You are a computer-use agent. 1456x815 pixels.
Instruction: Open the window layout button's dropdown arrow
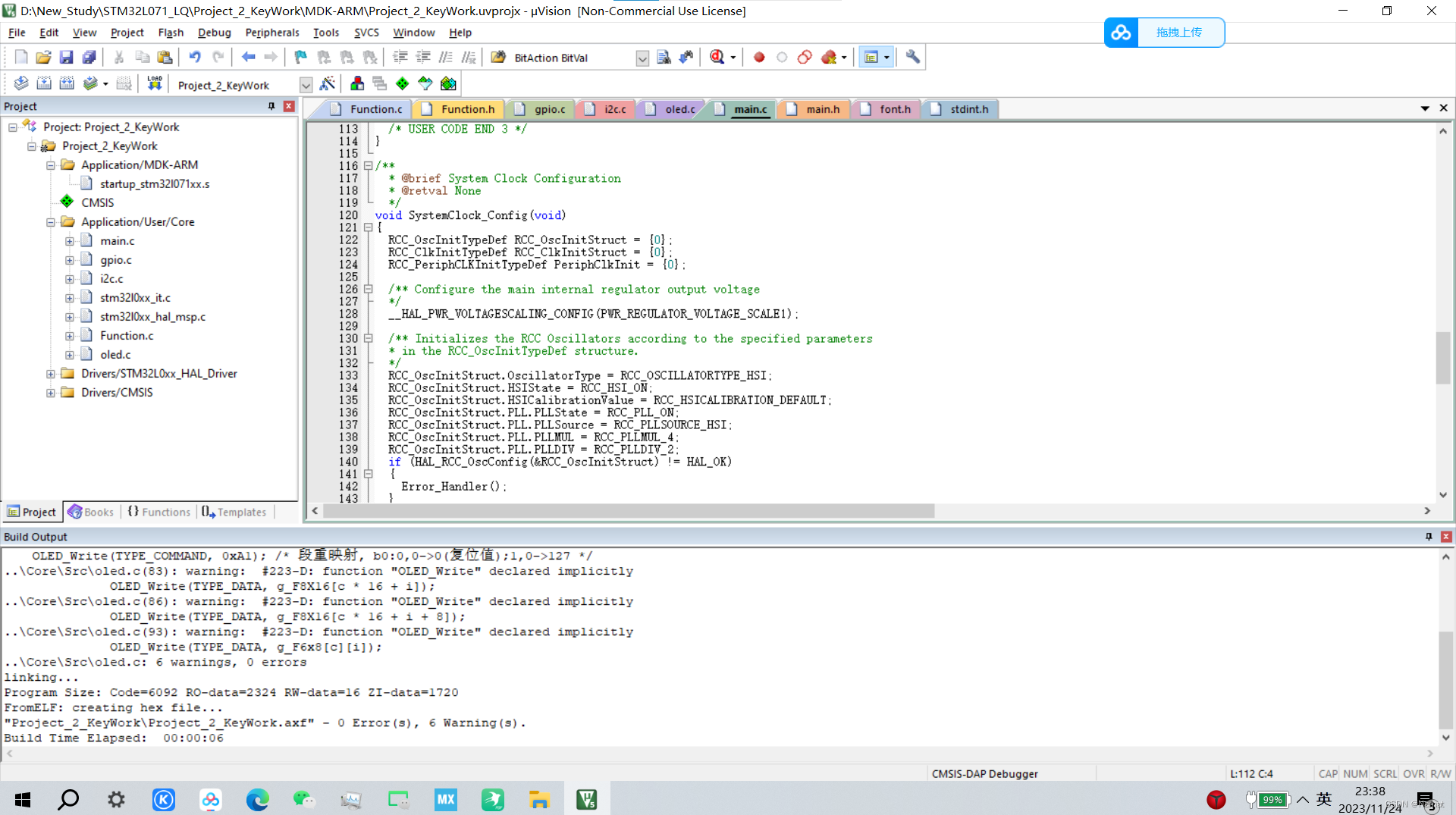[x=886, y=58]
